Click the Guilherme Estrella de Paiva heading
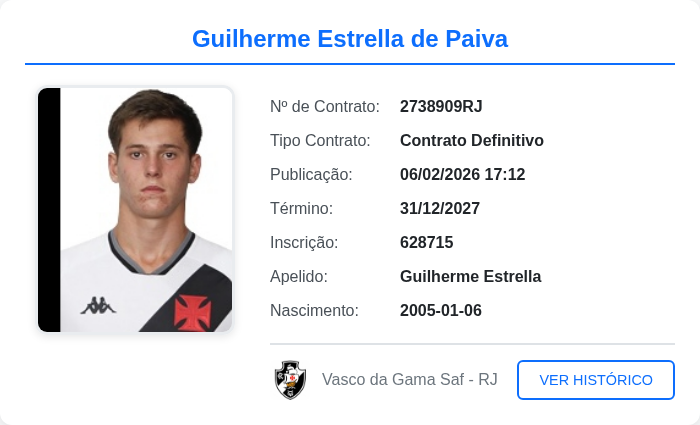 point(350,39)
